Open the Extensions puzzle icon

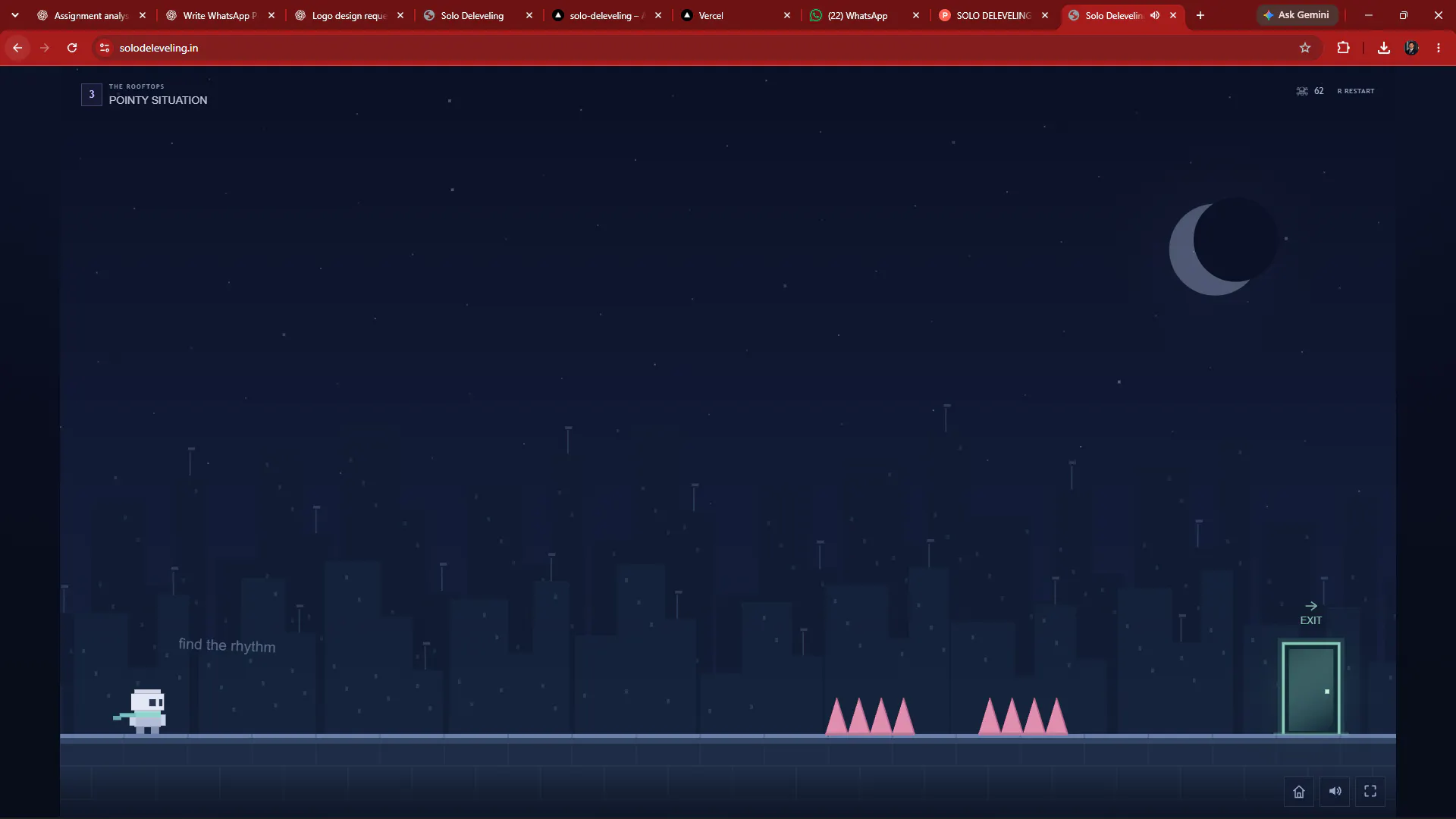click(1343, 48)
